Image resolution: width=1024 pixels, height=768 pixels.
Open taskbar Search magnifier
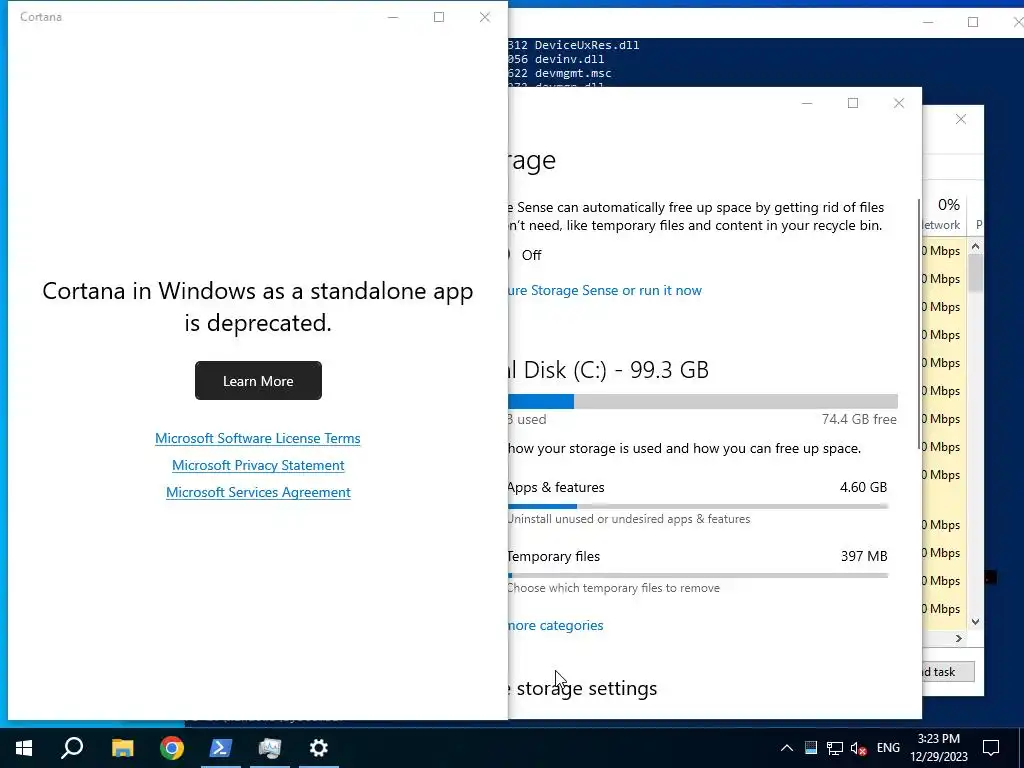pos(72,748)
